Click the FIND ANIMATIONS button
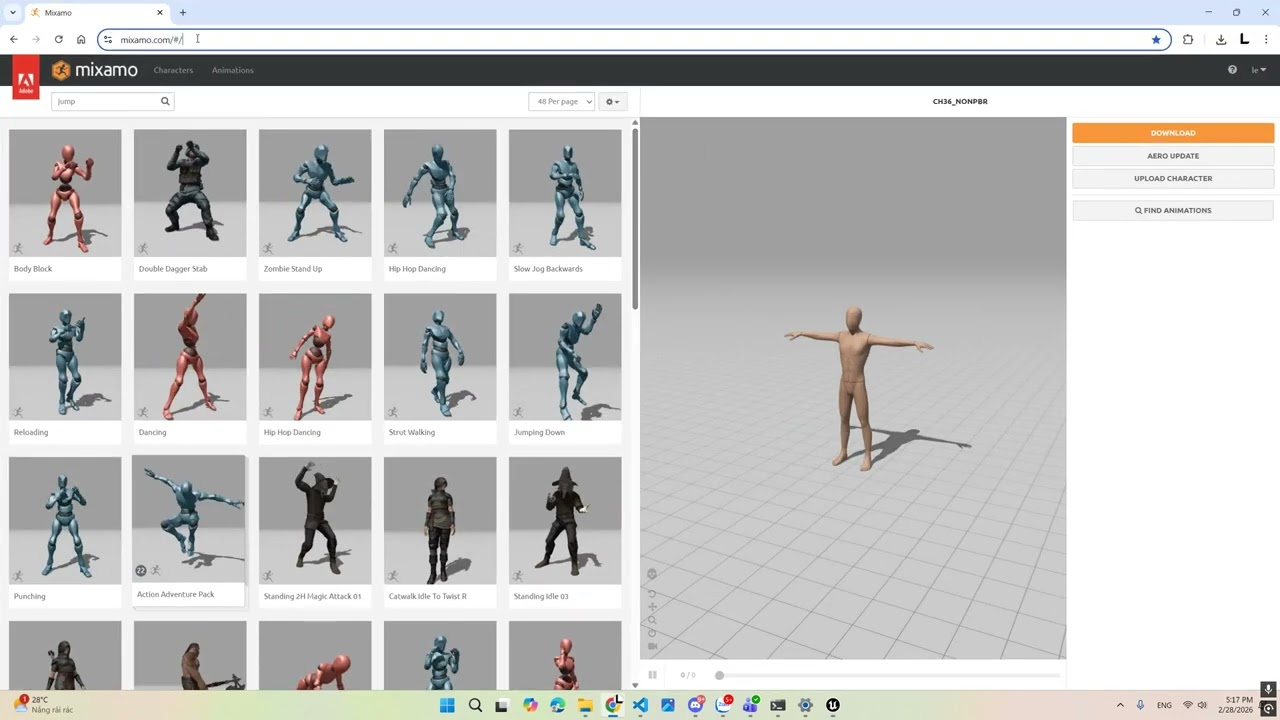Image resolution: width=1280 pixels, height=720 pixels. point(1173,210)
